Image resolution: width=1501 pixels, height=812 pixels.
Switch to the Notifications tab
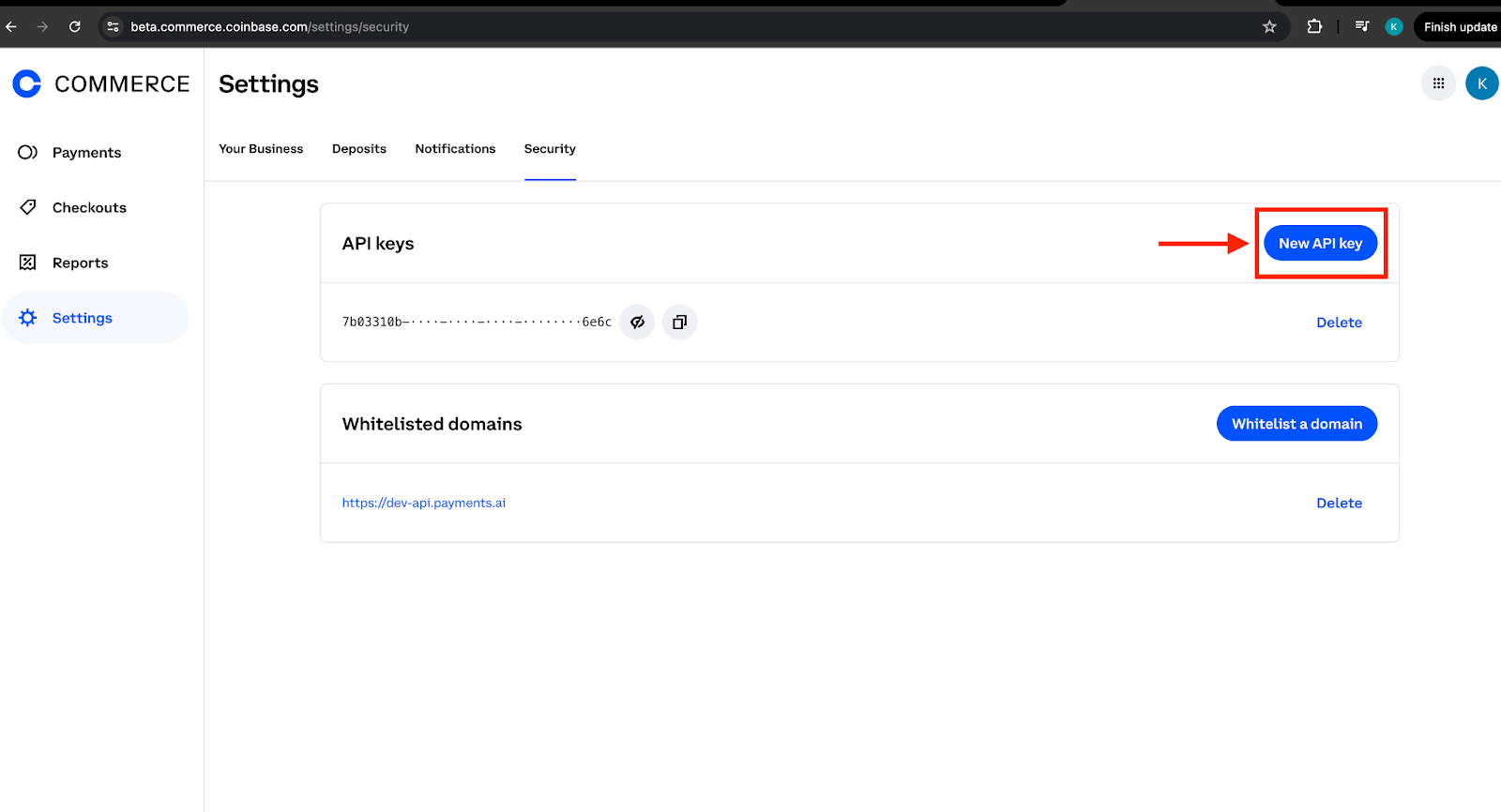pos(455,149)
